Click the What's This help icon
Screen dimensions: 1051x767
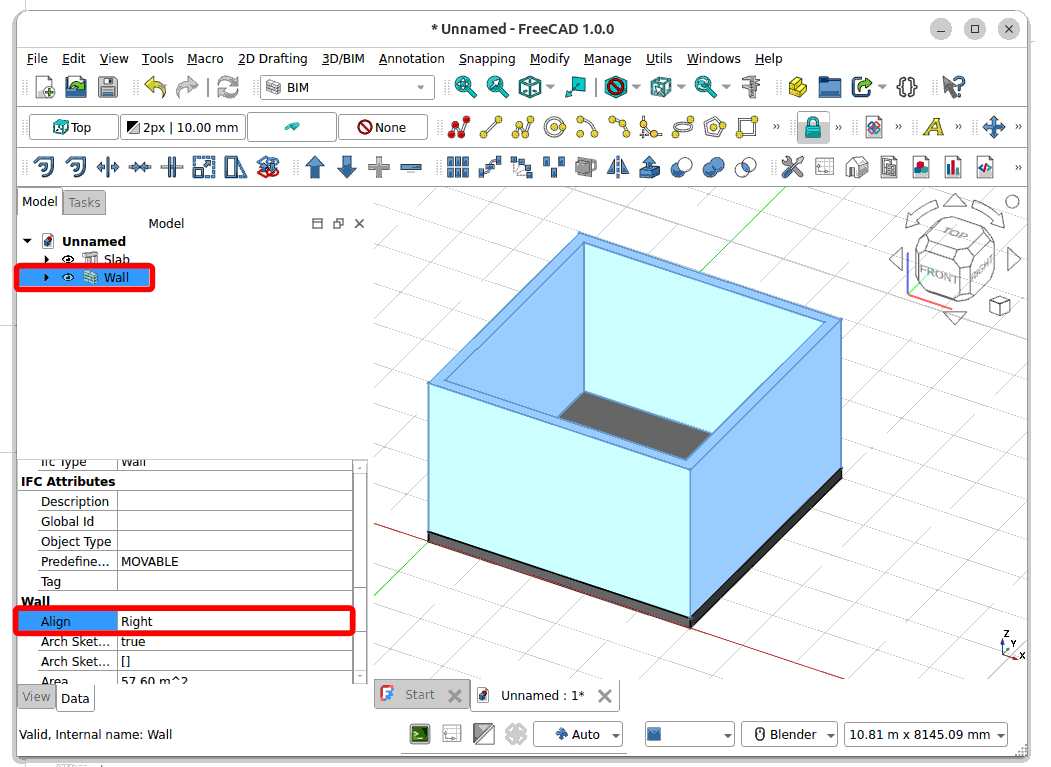tap(953, 87)
